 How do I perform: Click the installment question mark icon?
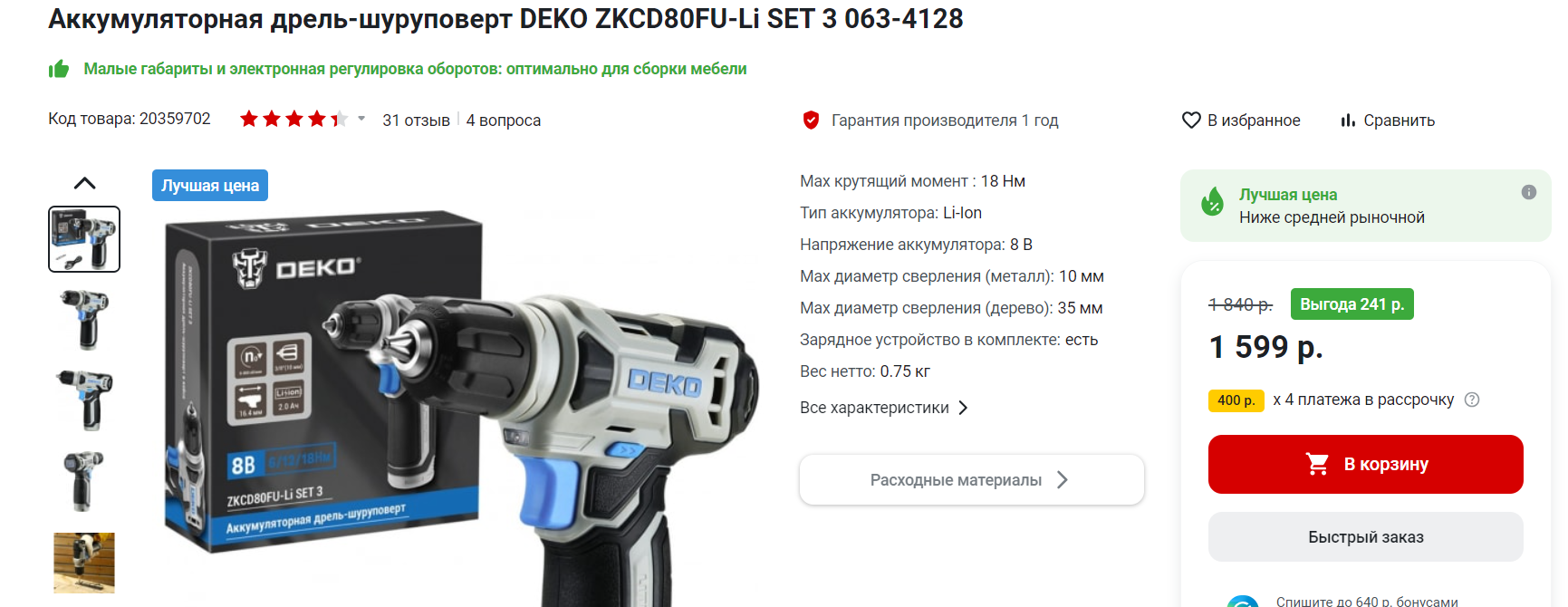pos(1472,400)
